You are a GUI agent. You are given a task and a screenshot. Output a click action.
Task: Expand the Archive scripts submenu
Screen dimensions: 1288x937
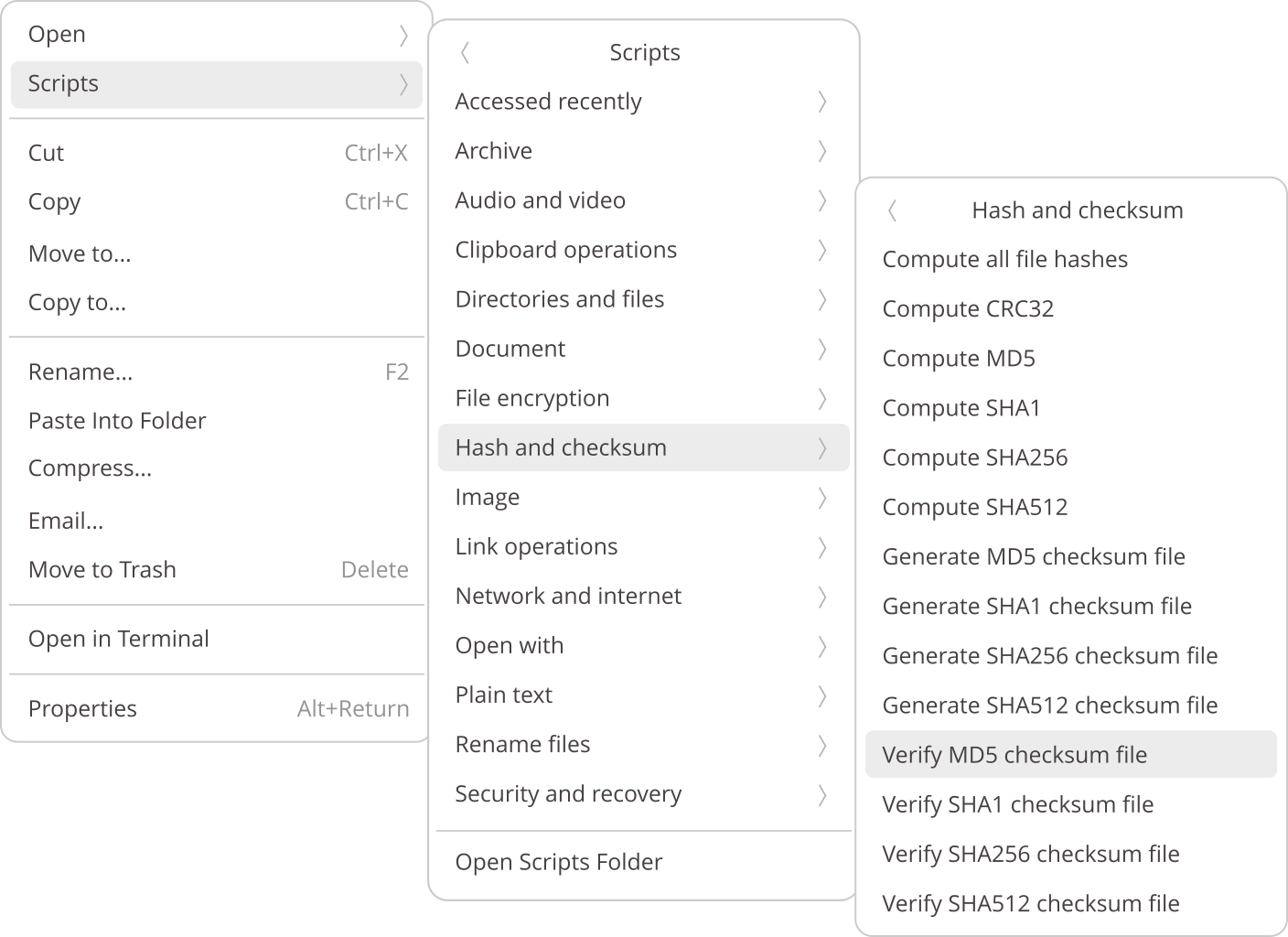click(x=643, y=151)
